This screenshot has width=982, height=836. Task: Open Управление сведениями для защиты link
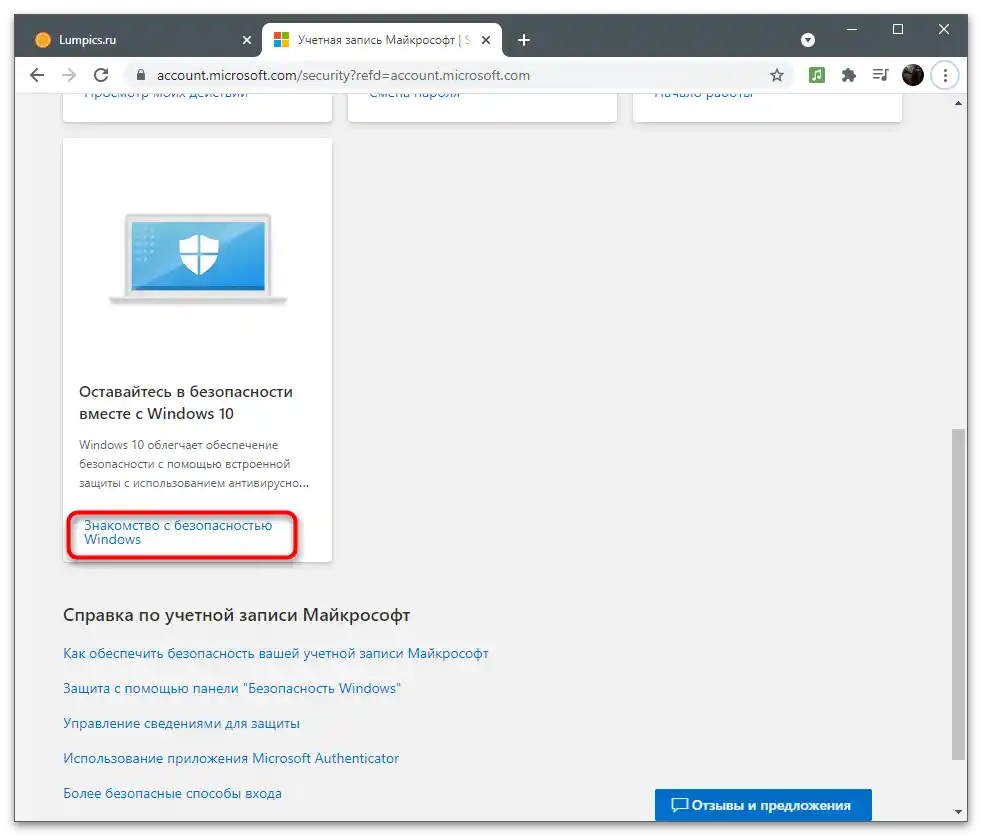point(181,723)
